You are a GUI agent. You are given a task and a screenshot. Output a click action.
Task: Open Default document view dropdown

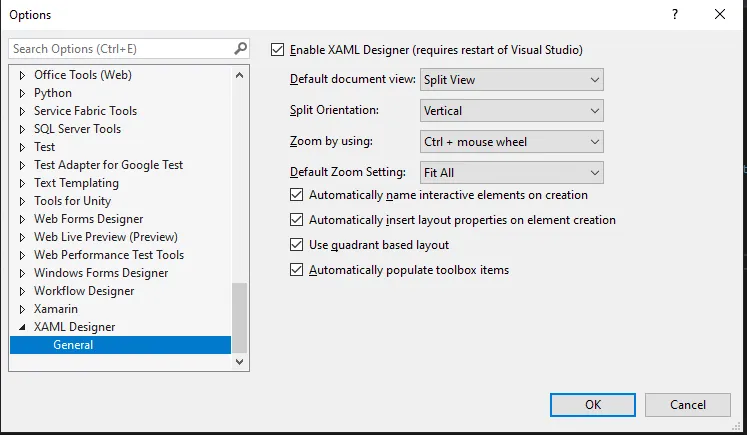(511, 80)
